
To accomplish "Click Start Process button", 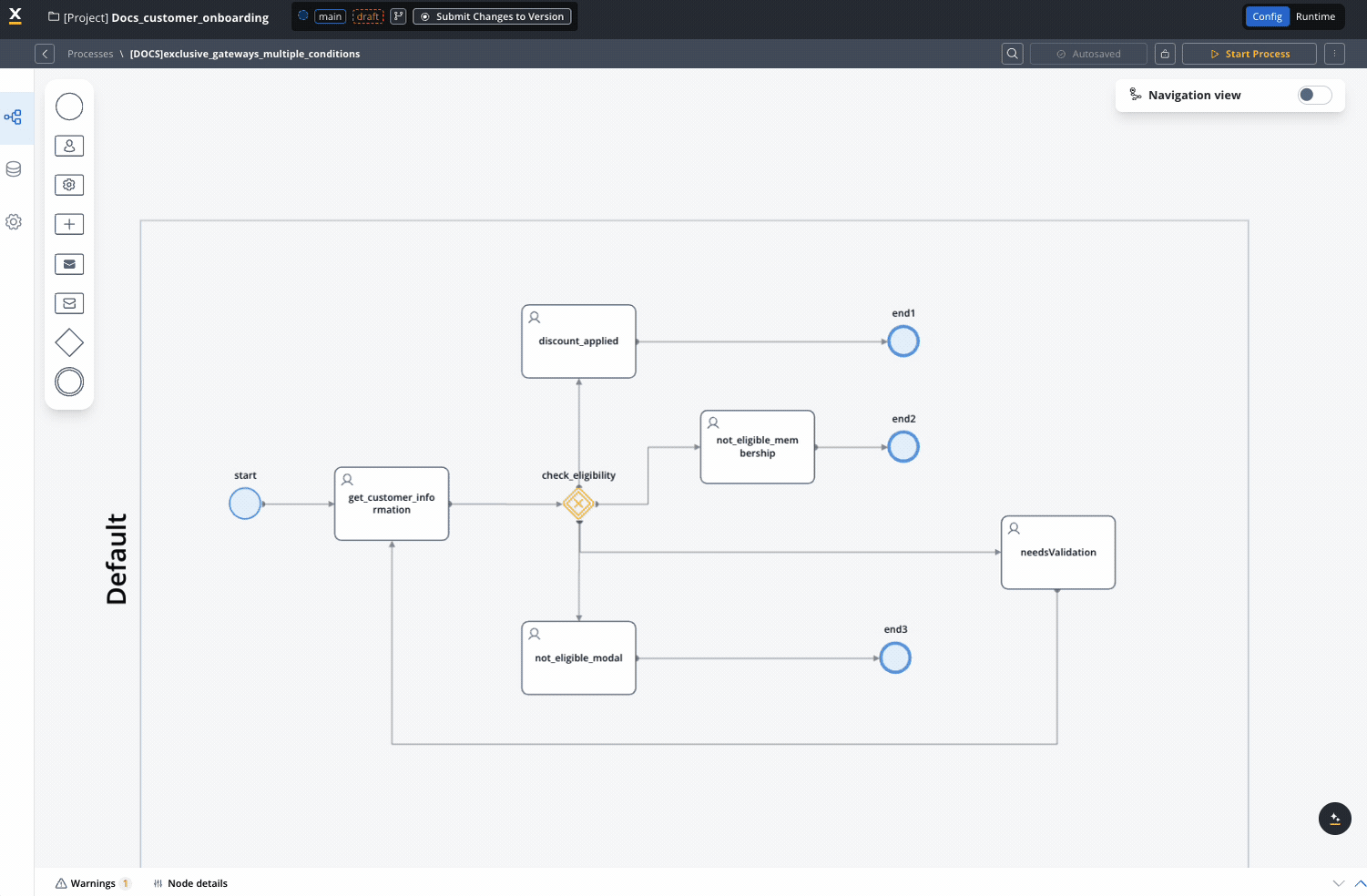I will 1250,54.
